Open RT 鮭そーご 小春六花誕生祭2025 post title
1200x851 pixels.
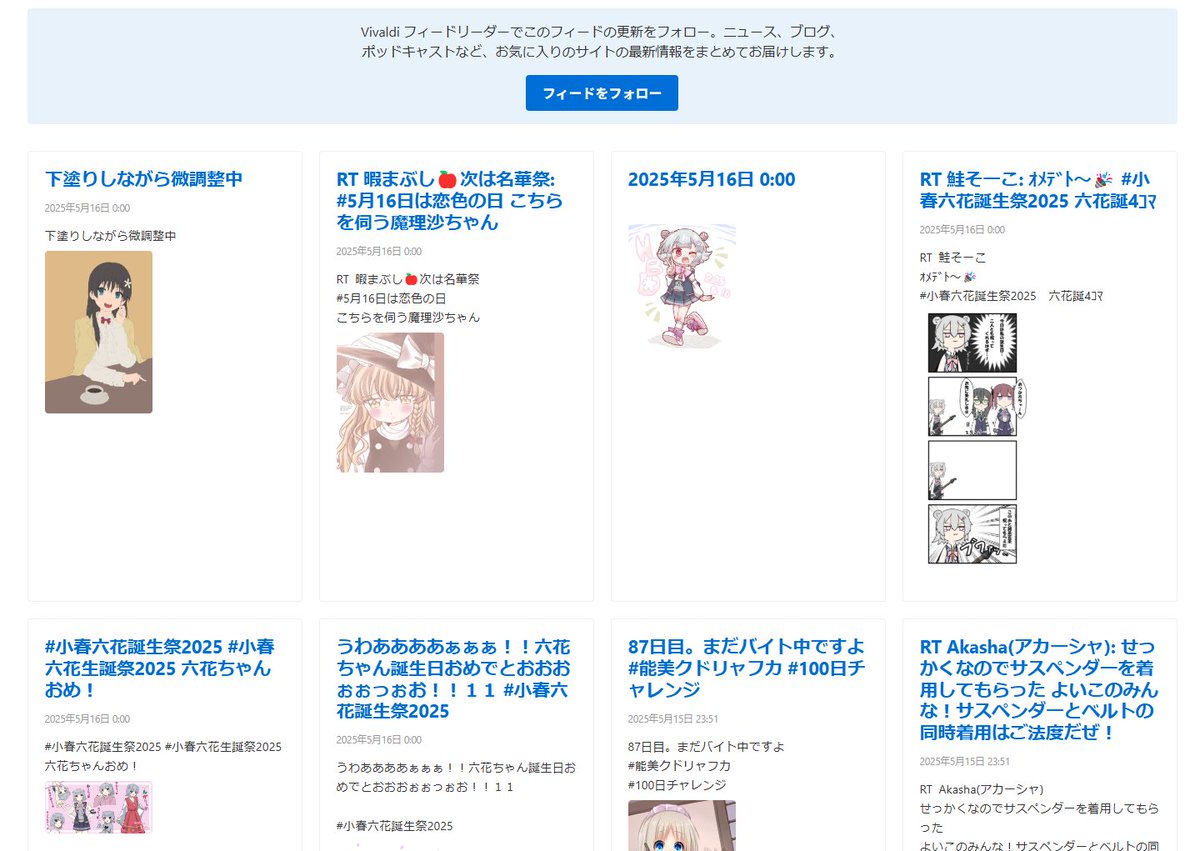1038,190
